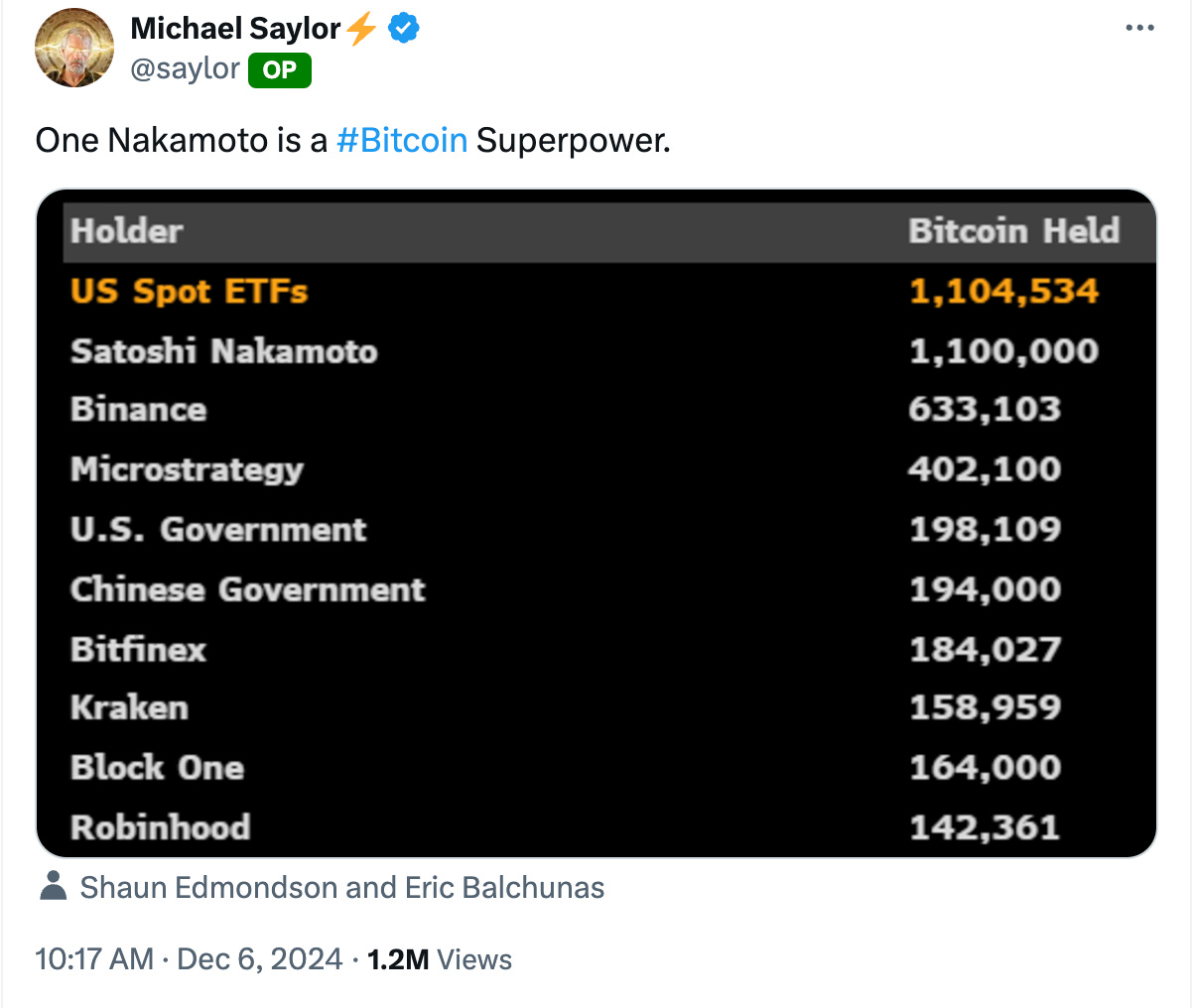Click the Bitcoin Held column header
1195x1008 pixels.
(1013, 231)
